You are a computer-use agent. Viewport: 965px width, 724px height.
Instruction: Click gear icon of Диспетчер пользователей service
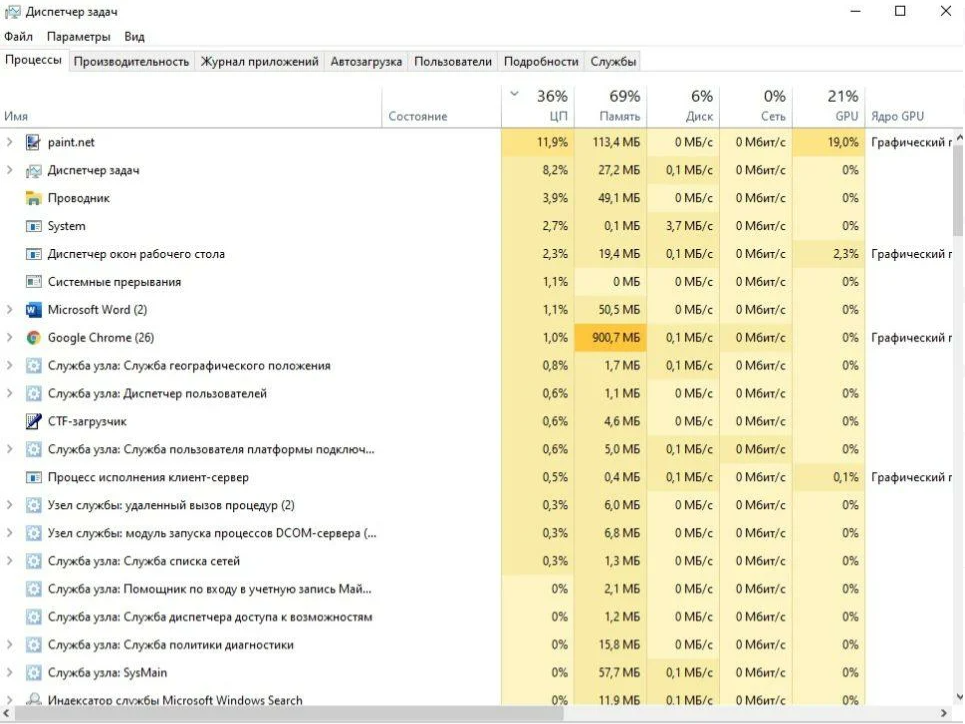33,393
